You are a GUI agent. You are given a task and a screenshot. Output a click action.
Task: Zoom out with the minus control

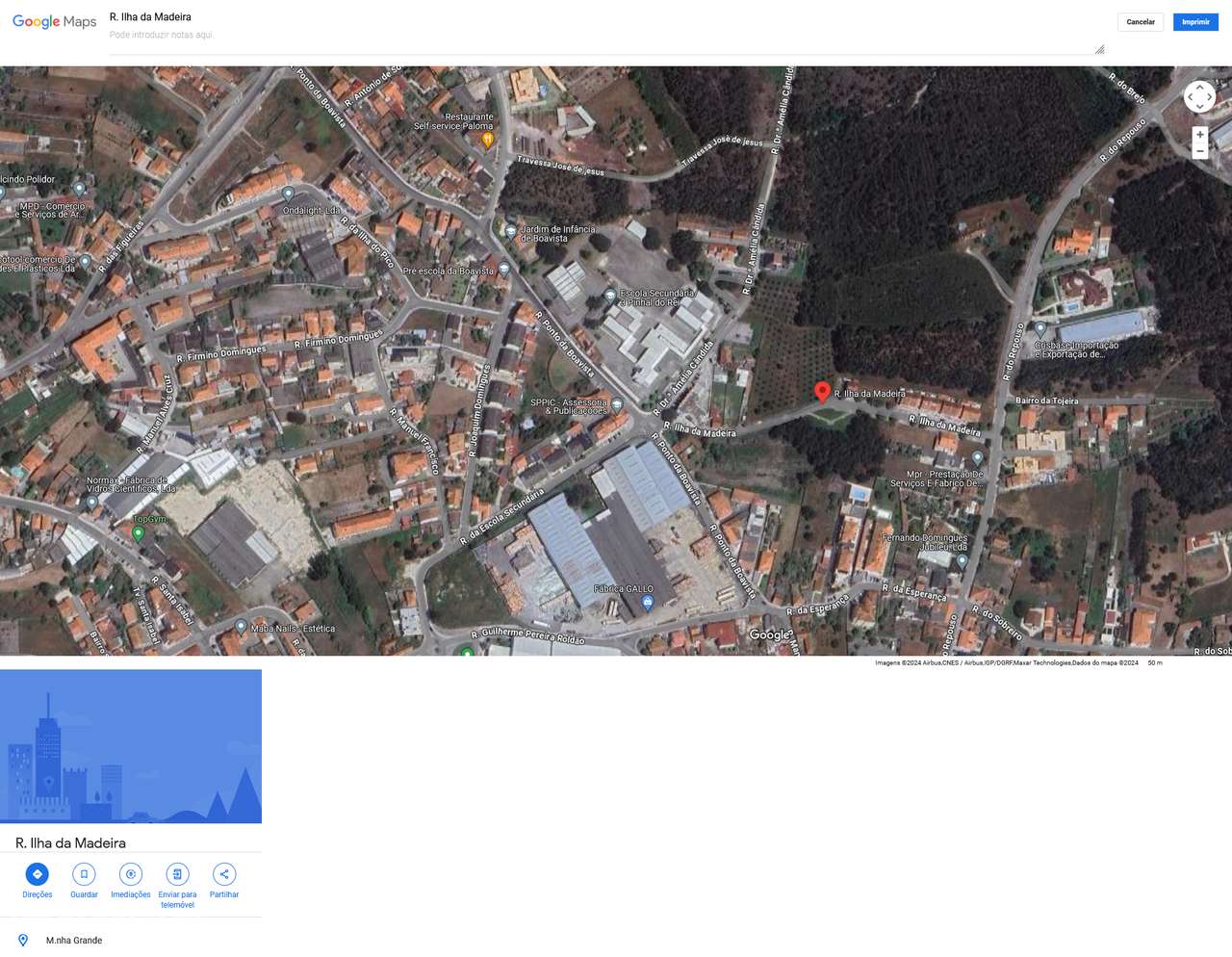click(x=1199, y=151)
